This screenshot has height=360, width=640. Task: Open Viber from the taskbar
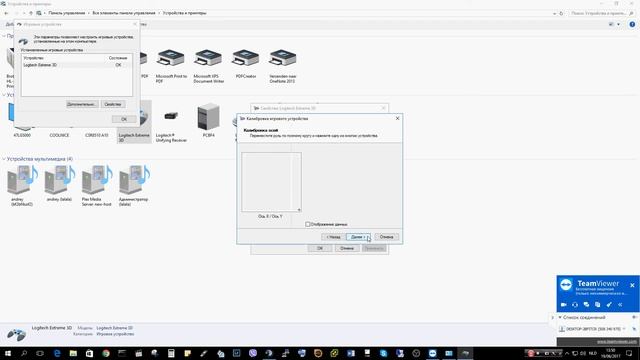(253, 353)
